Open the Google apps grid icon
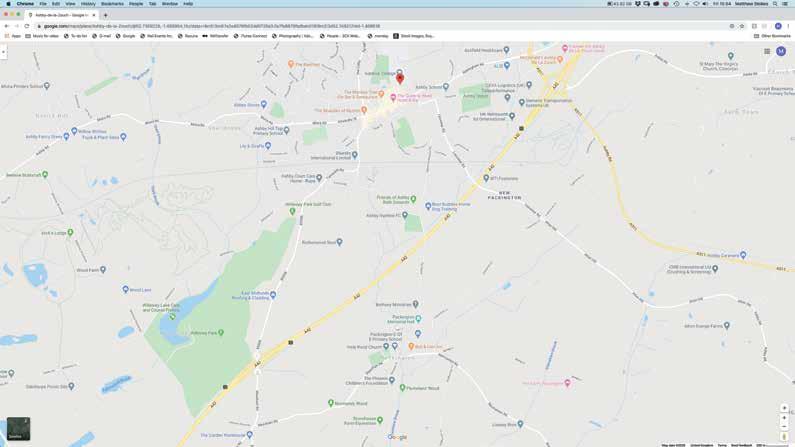Viewport: 795px width, 447px height. click(767, 51)
